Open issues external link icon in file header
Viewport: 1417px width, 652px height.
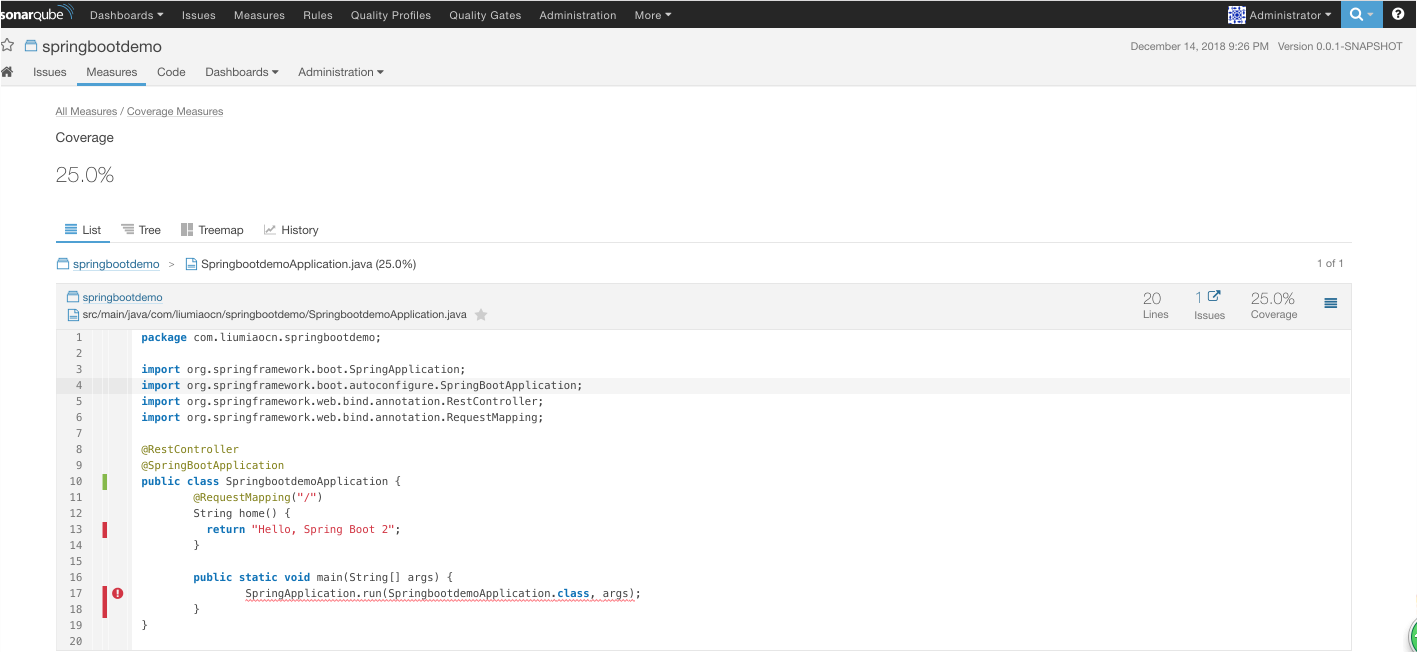point(1214,297)
